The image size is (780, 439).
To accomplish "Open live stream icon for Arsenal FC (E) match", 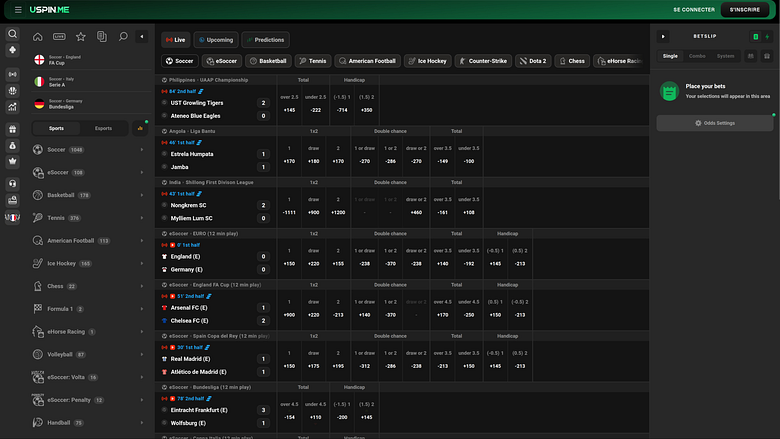I will 173,296.
